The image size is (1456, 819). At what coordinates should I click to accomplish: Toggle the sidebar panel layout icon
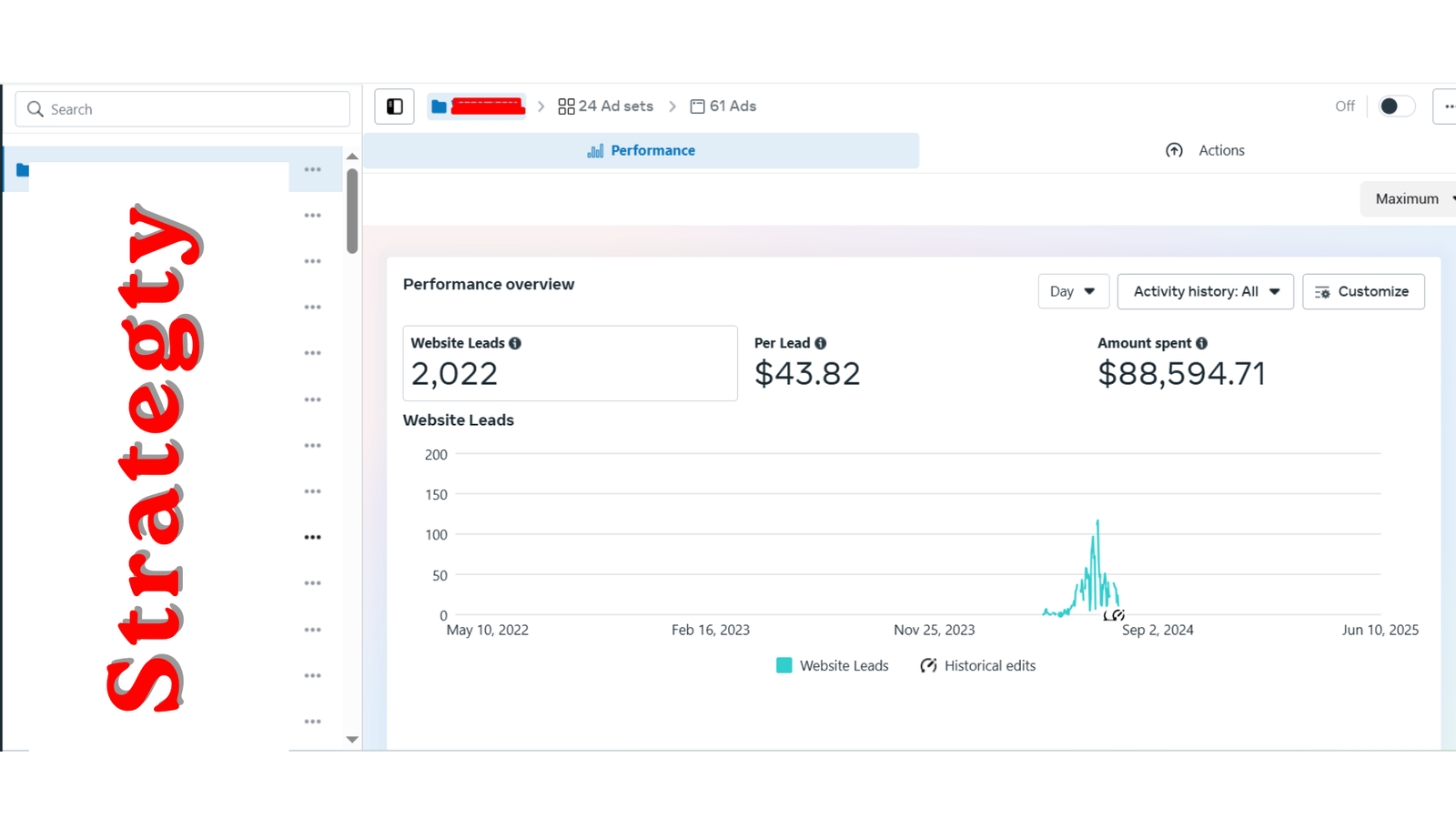point(395,106)
